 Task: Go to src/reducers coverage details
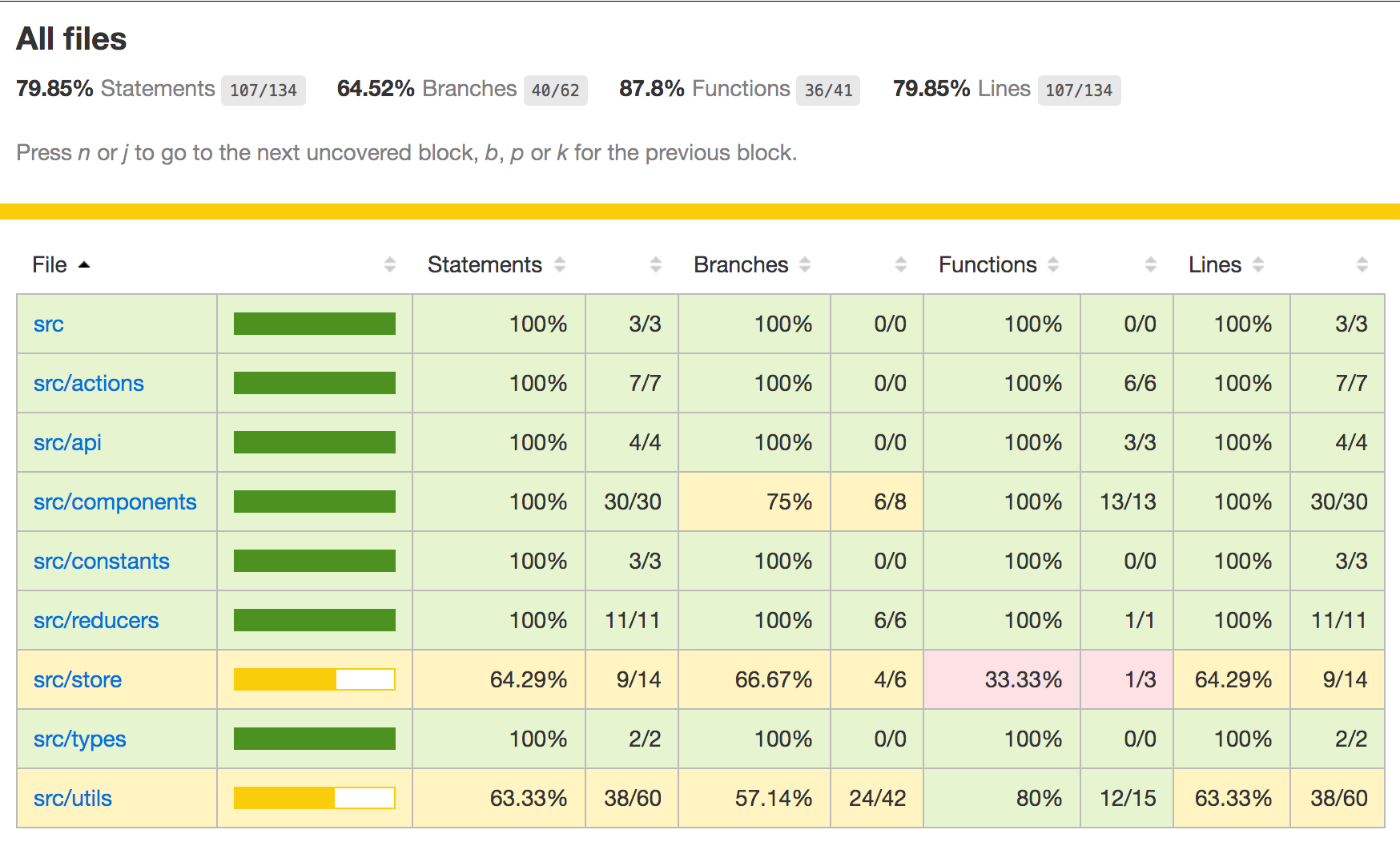pyautogui.click(x=96, y=621)
